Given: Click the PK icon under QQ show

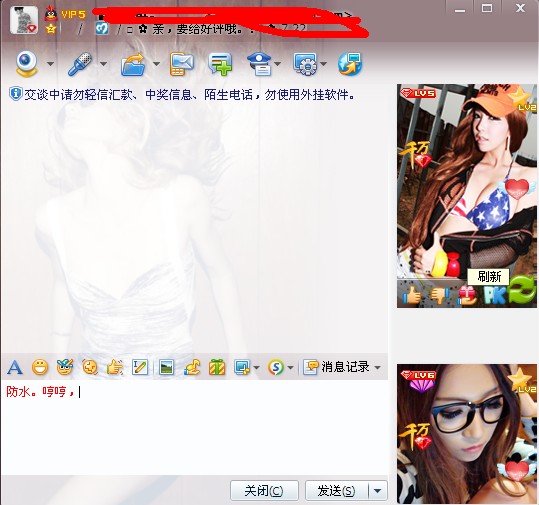Looking at the screenshot, I should click(494, 296).
